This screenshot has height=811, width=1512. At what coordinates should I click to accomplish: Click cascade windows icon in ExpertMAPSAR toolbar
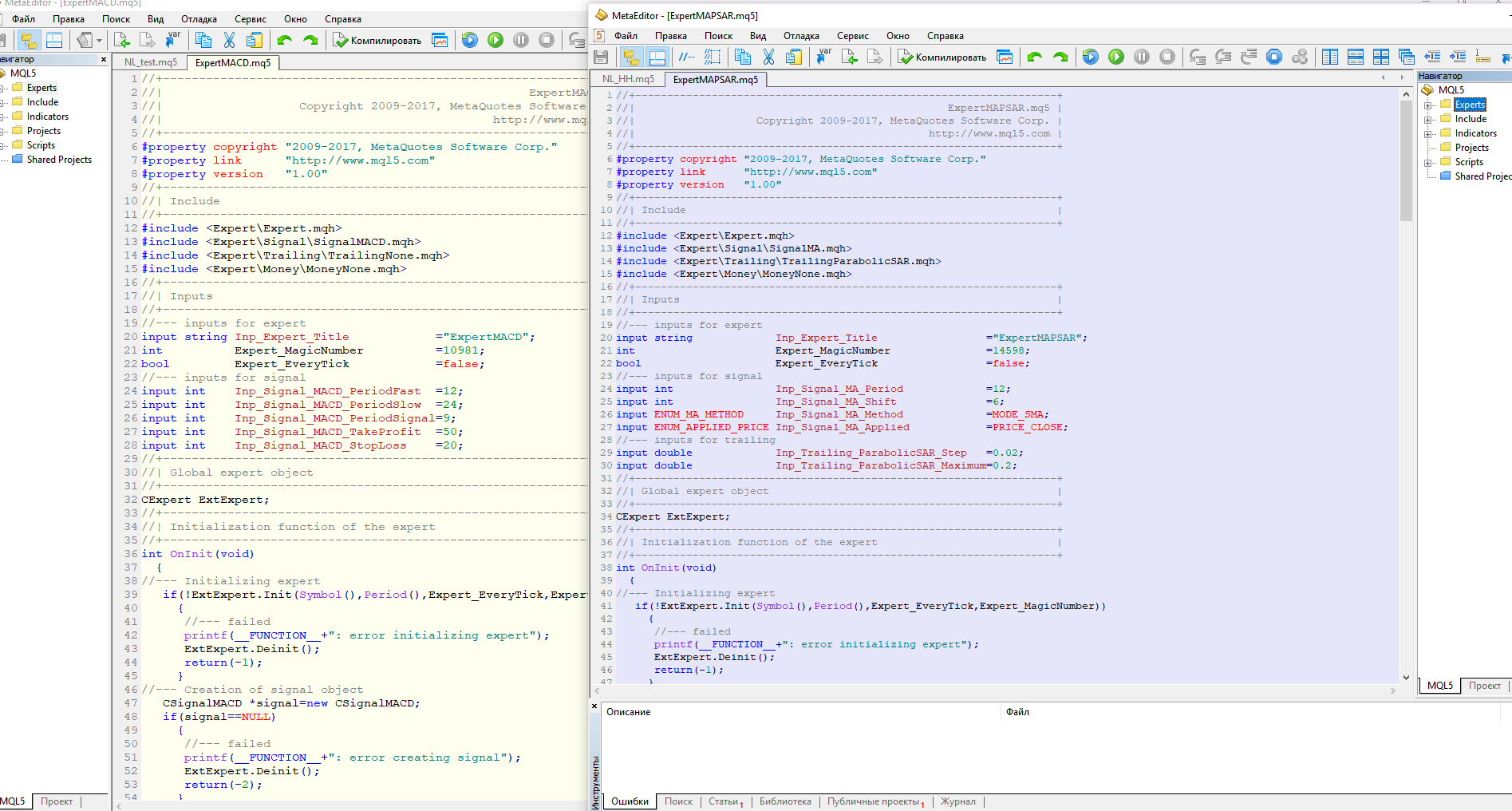tap(1407, 57)
